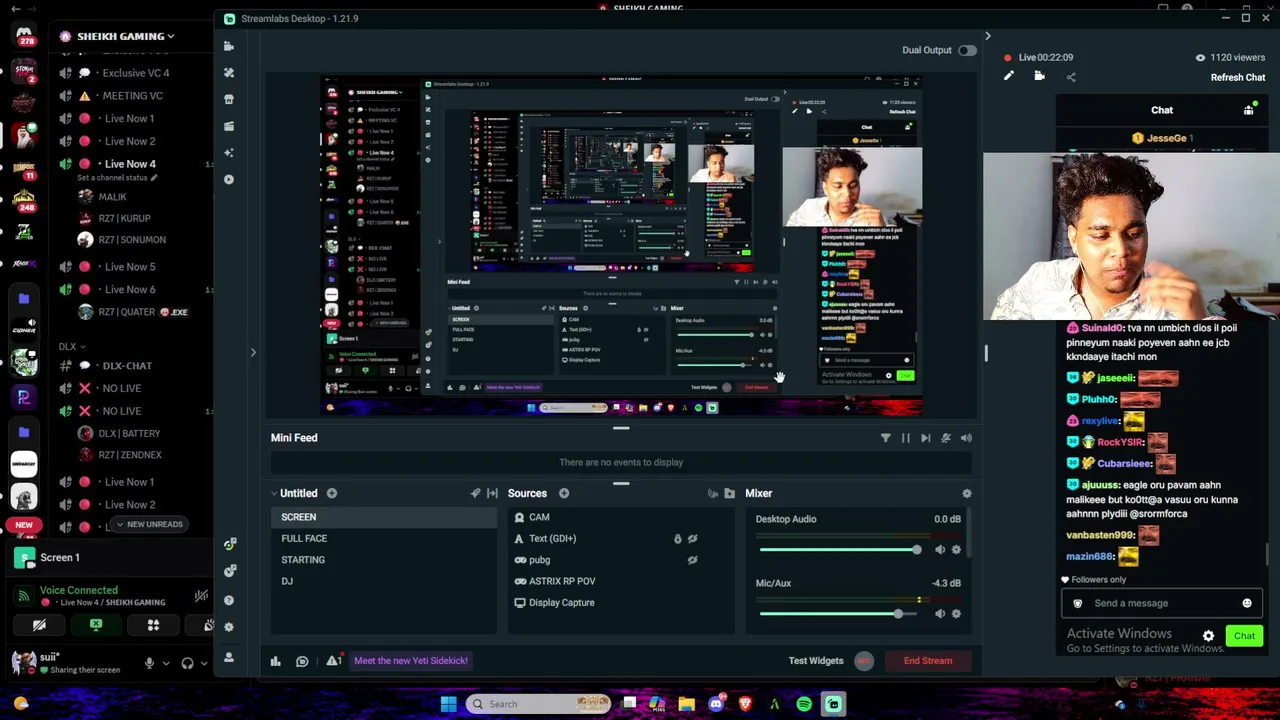Screen dimensions: 1280x720
Task: Add a source folder in Sources panel
Action: point(730,493)
